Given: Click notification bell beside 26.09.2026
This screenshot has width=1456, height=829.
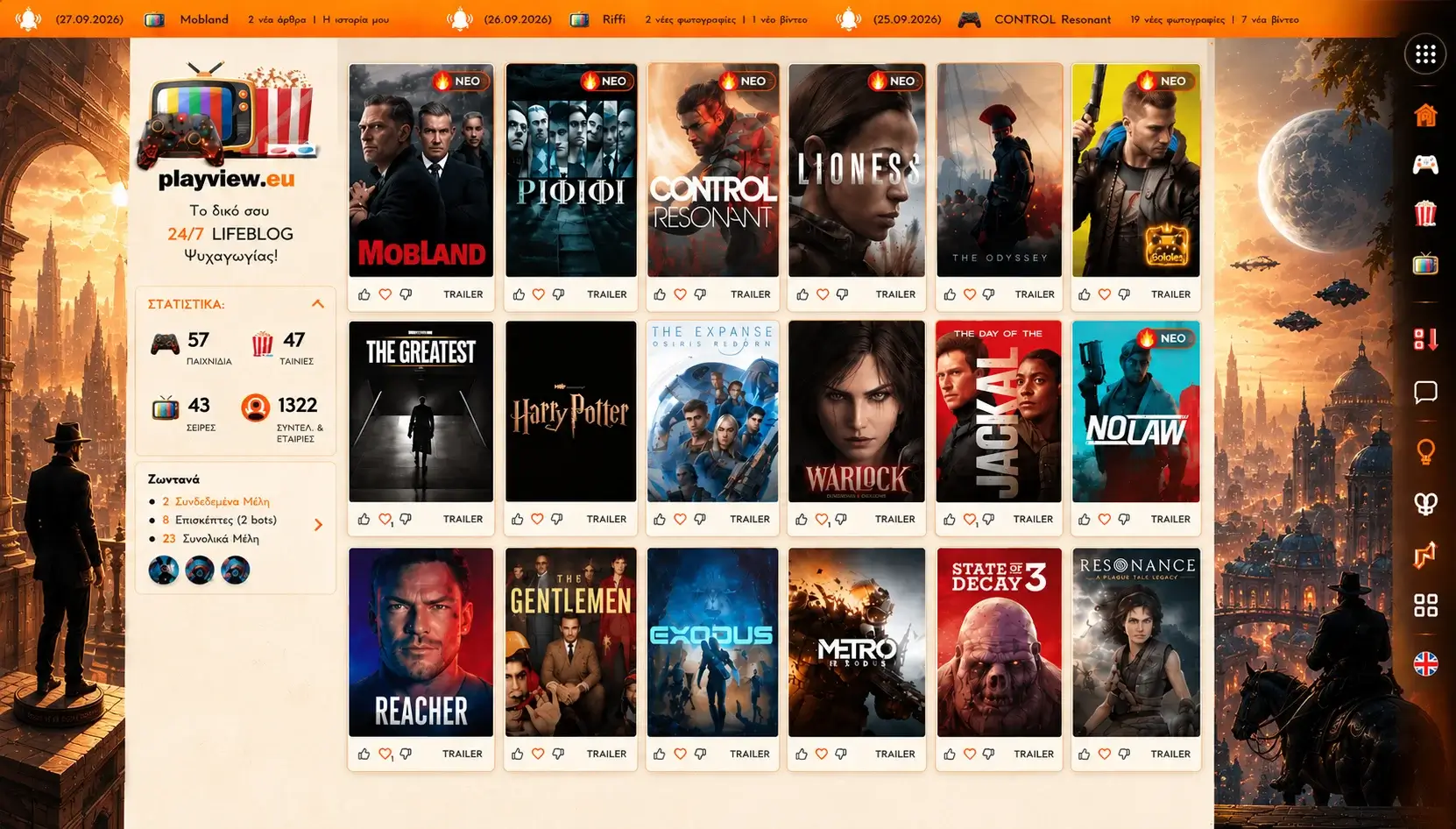Looking at the screenshot, I should point(459,19).
